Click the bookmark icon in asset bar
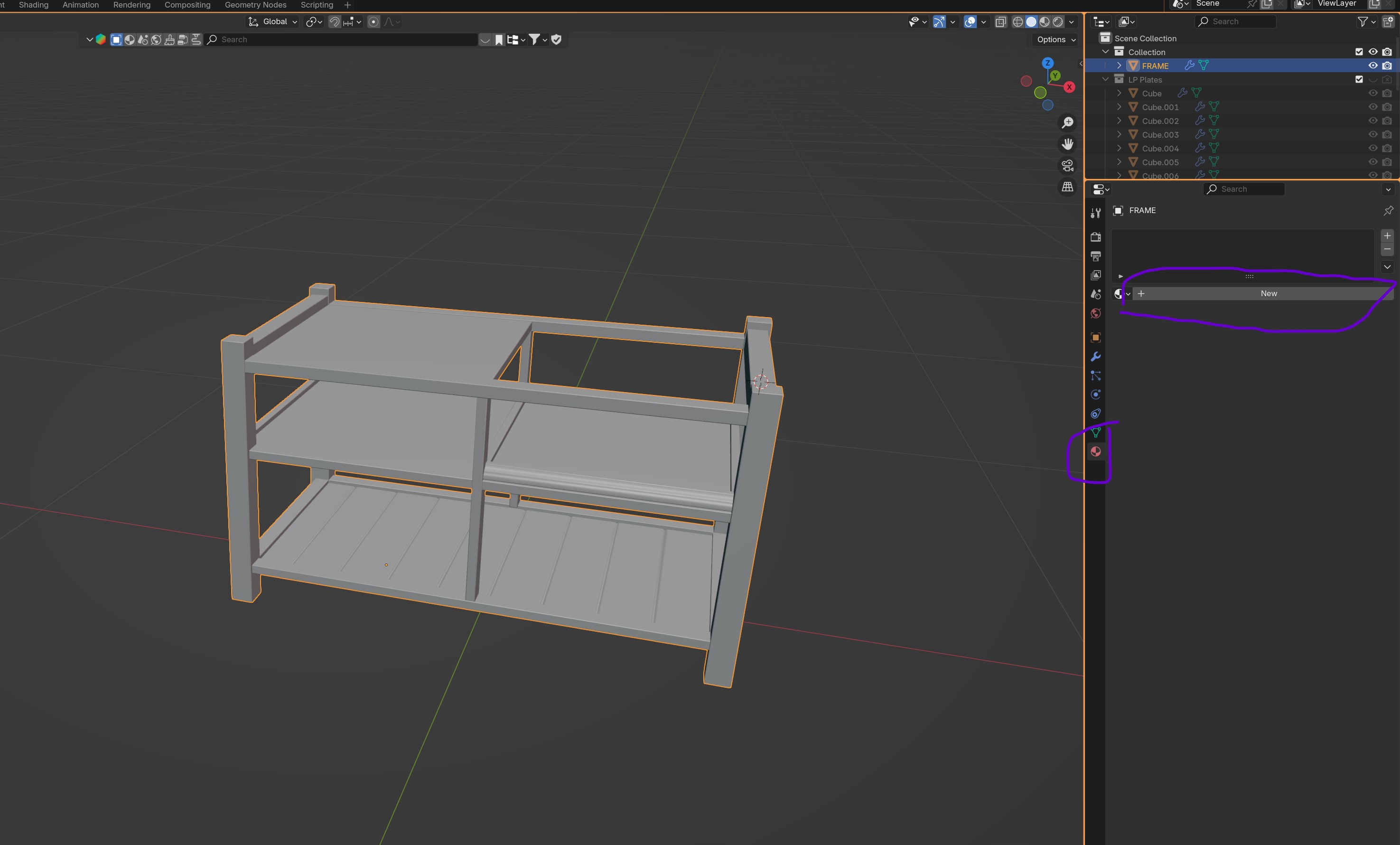Screen dimensions: 1400x845 pyautogui.click(x=499, y=40)
